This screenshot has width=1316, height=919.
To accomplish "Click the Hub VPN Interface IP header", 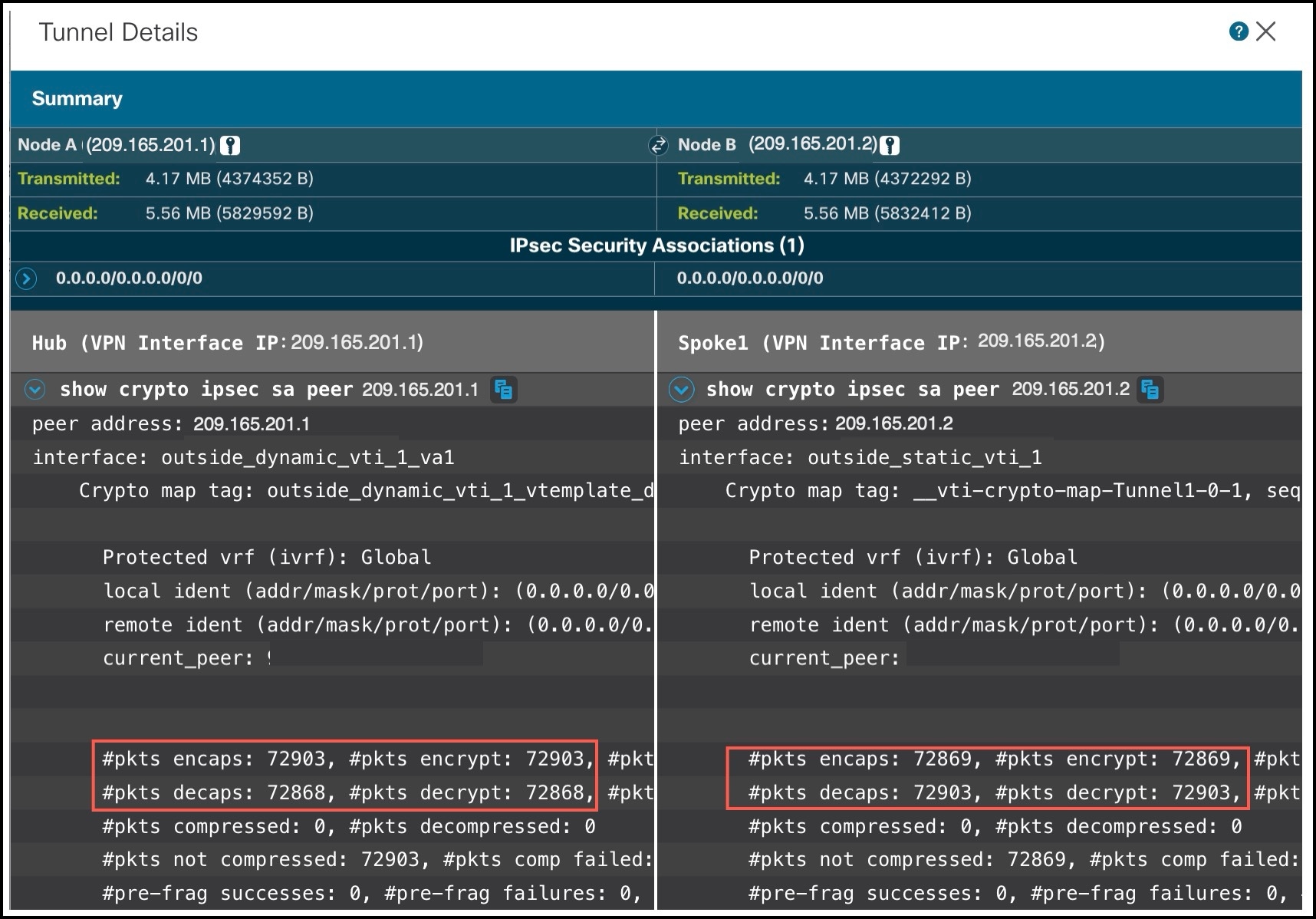I will [228, 342].
